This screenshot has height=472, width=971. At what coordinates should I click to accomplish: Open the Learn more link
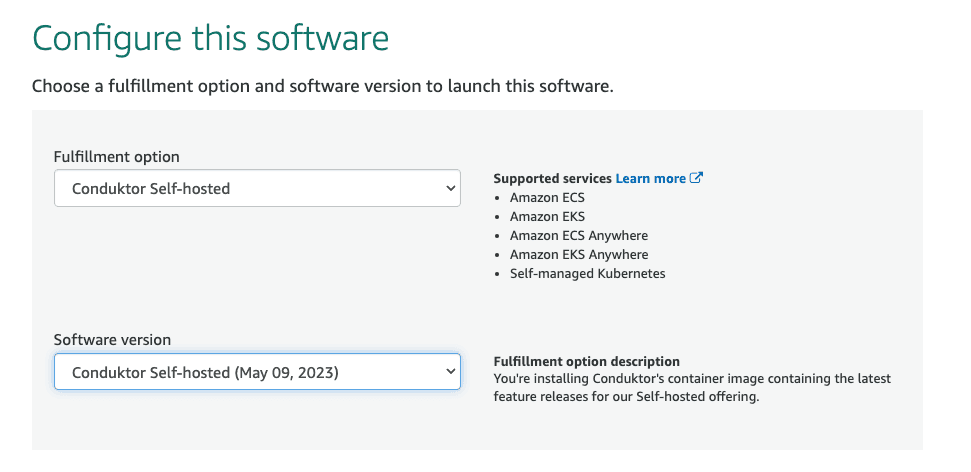[650, 178]
